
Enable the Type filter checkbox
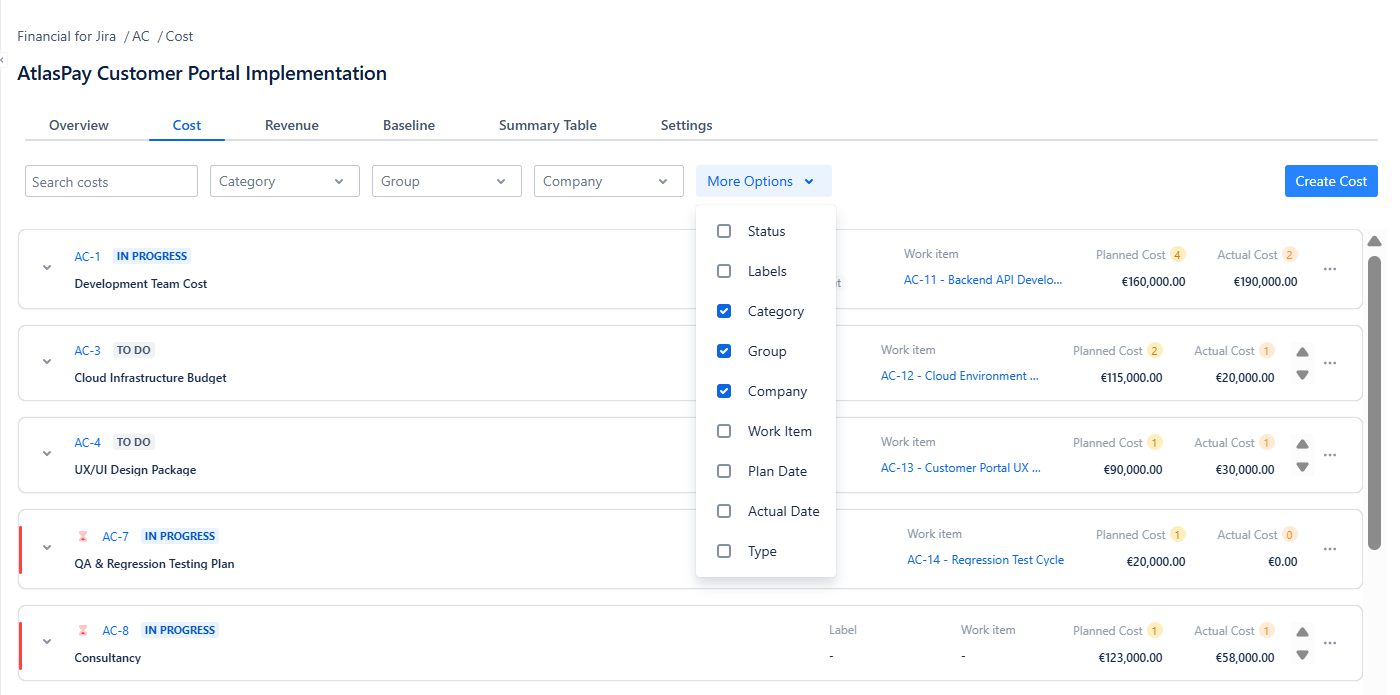pos(724,551)
